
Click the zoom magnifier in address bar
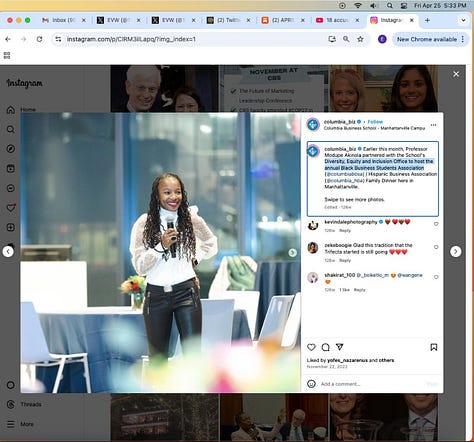346,39
